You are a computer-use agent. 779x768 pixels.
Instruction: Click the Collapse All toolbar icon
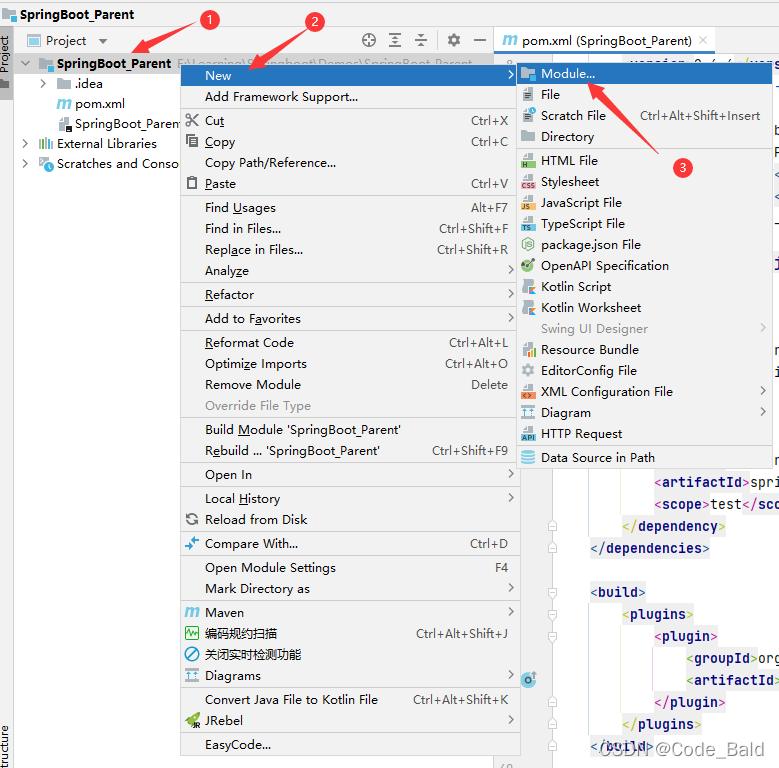421,40
